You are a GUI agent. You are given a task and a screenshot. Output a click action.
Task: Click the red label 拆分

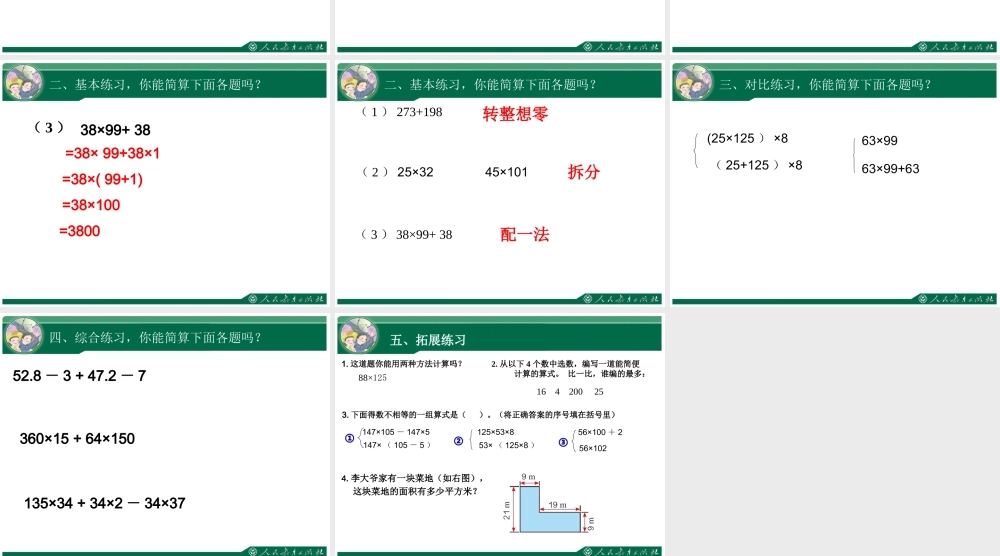[584, 172]
